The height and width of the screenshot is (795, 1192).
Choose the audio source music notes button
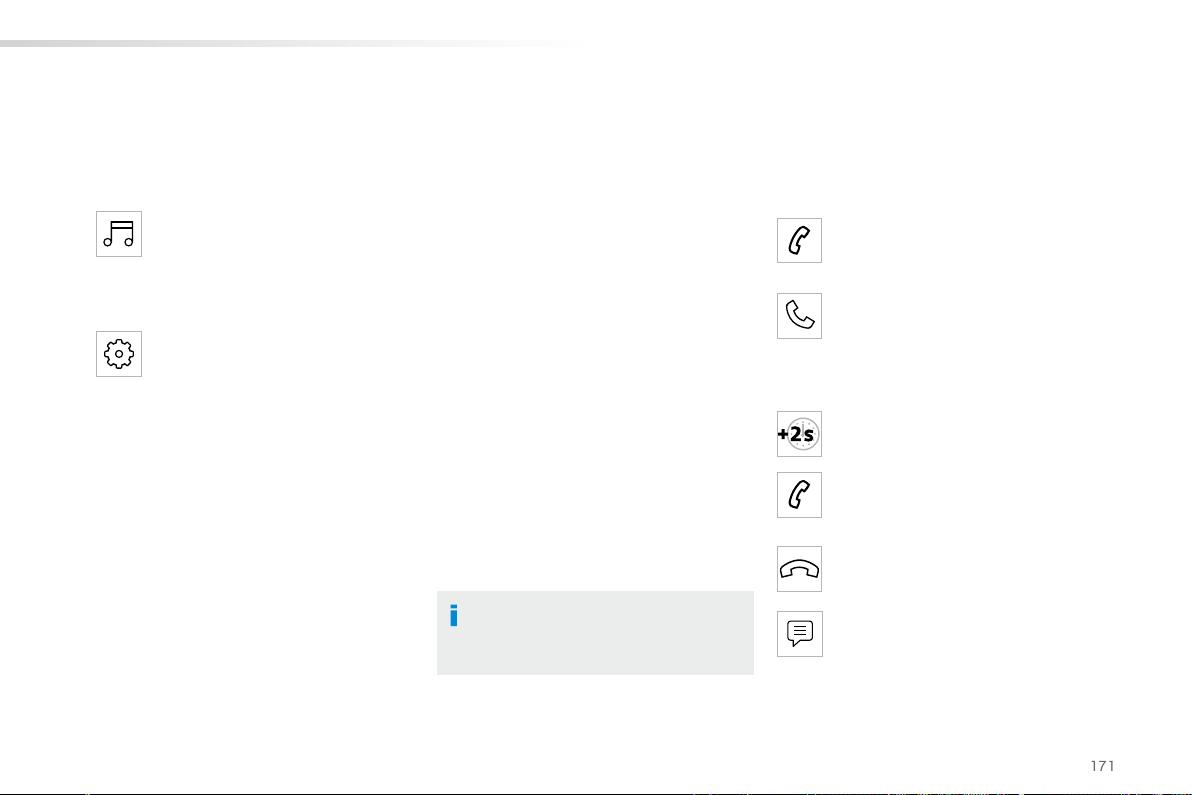[119, 234]
